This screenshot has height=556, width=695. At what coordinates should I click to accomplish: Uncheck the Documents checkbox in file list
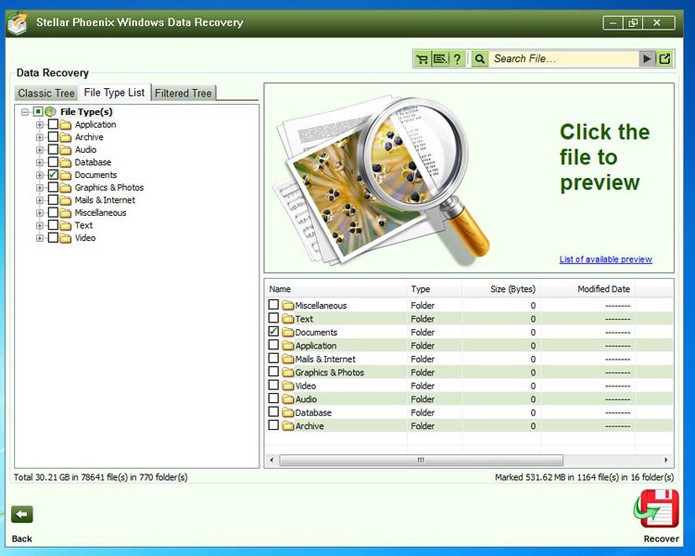273,331
